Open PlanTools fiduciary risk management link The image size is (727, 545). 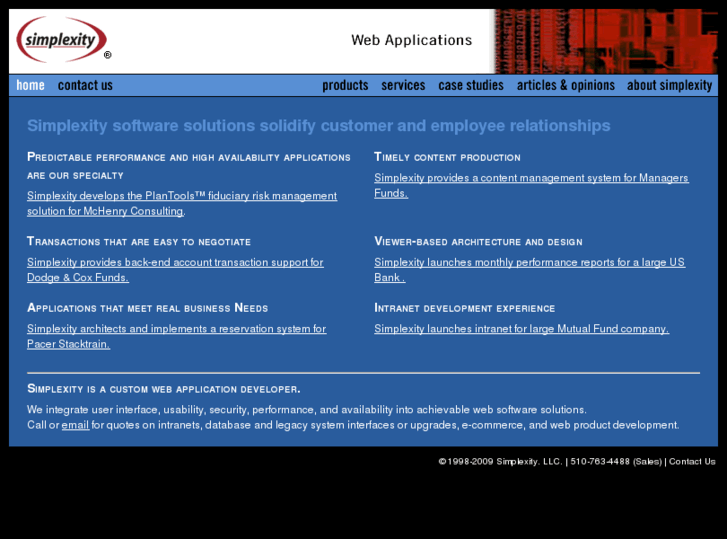182,203
